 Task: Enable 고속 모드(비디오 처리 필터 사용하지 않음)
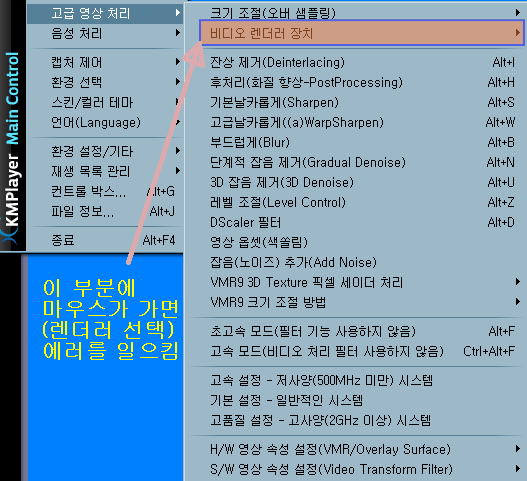(356, 352)
